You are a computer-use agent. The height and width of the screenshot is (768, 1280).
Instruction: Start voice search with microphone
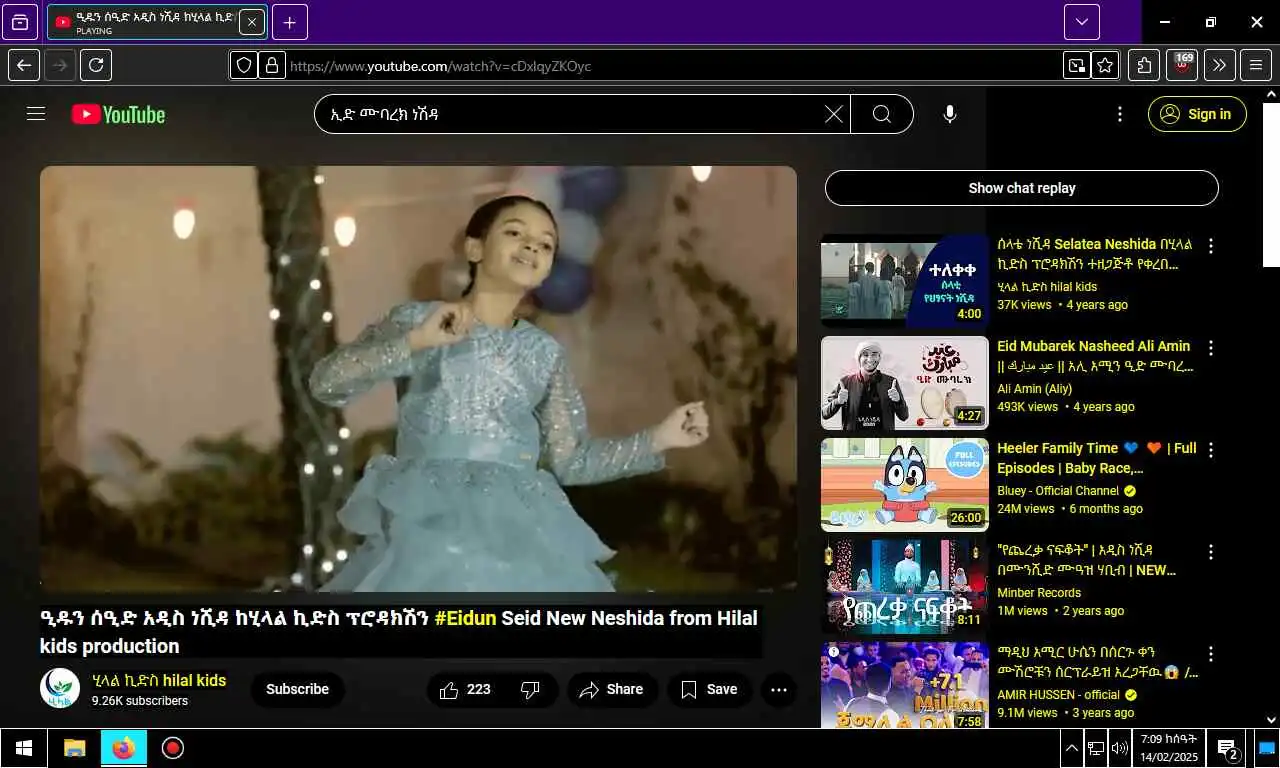coord(950,114)
